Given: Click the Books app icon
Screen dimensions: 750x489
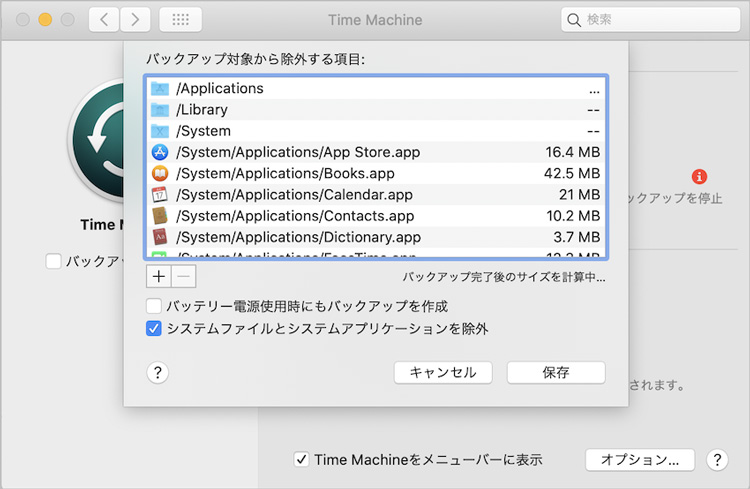Looking at the screenshot, I should (160, 173).
